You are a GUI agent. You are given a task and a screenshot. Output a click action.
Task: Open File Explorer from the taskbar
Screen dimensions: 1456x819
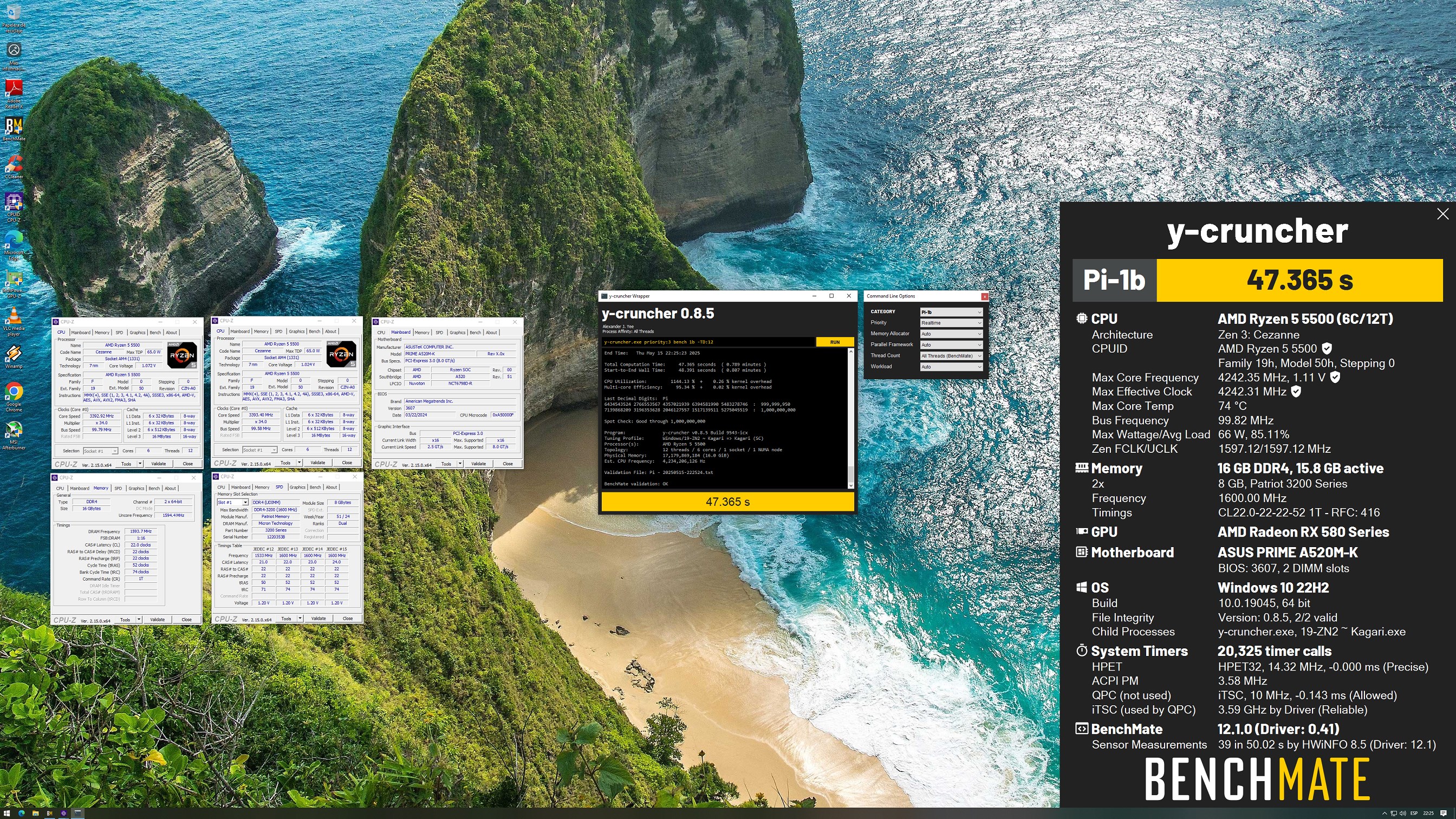pyautogui.click(x=36, y=814)
